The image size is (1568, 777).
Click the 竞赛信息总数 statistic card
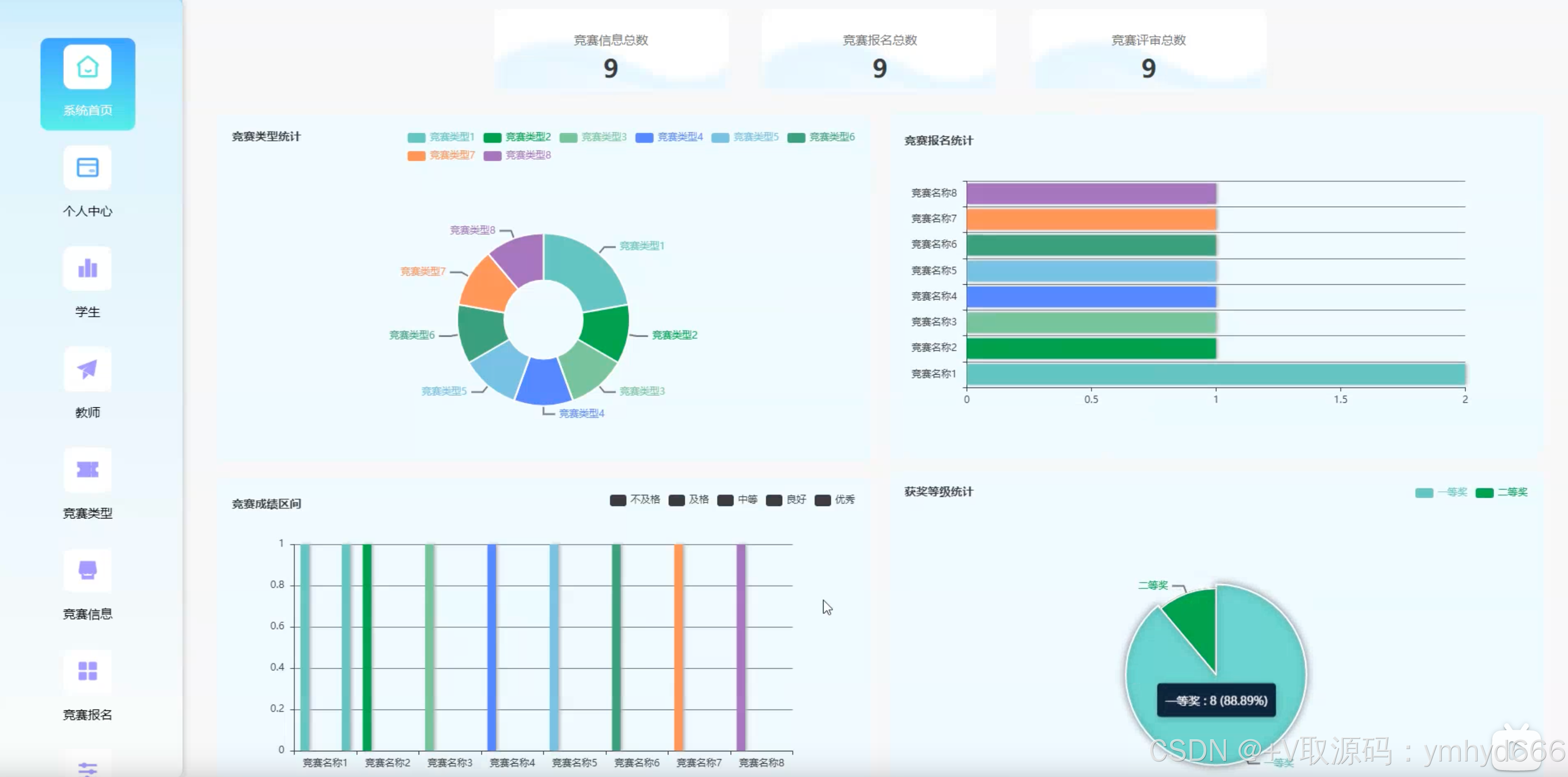(610, 51)
